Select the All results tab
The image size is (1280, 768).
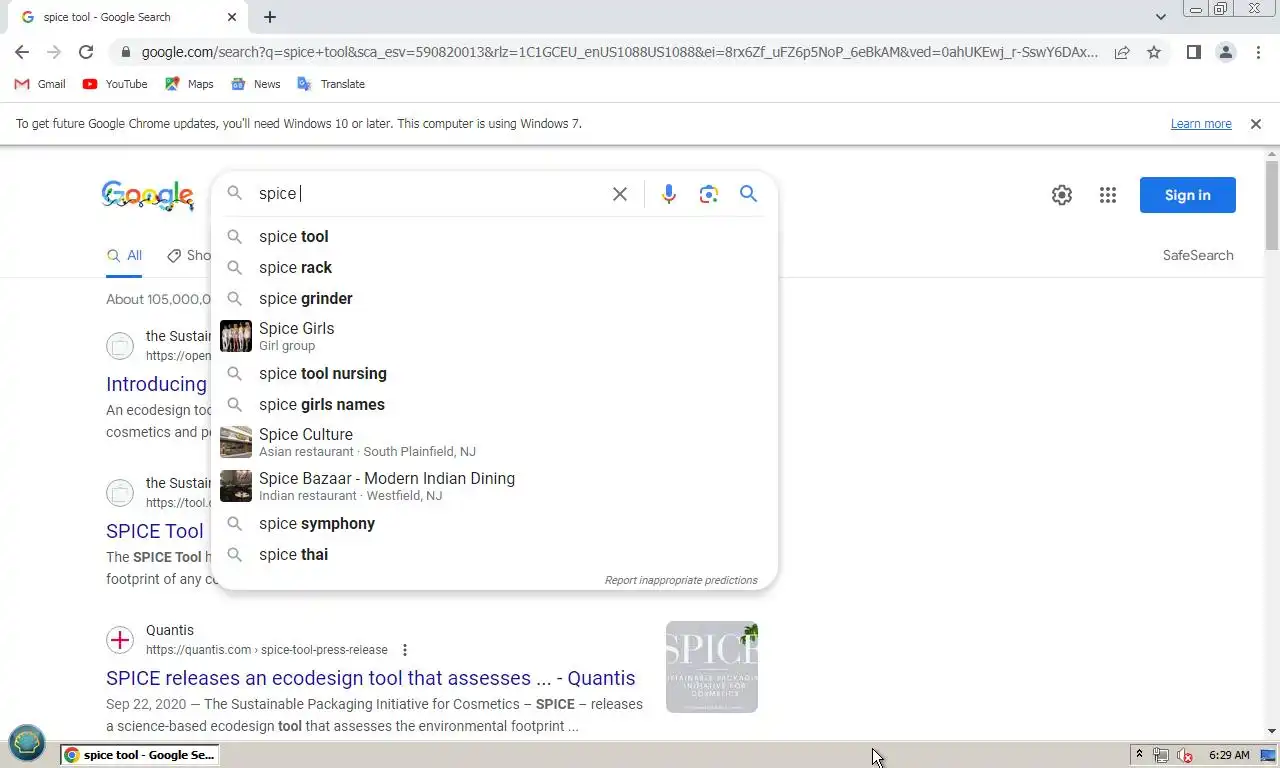[125, 256]
